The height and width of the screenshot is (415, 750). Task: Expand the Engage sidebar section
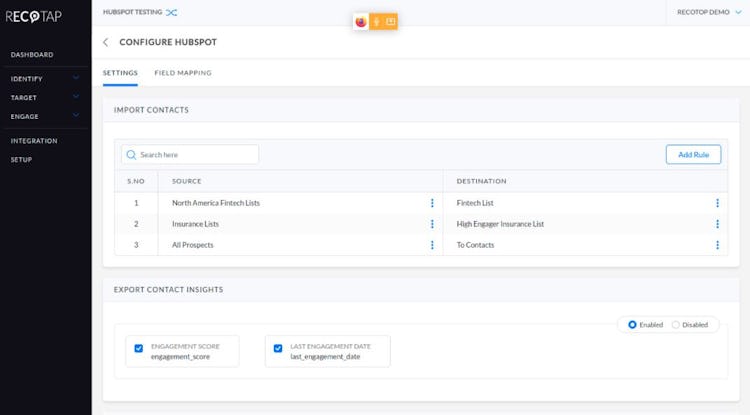[x=76, y=115]
